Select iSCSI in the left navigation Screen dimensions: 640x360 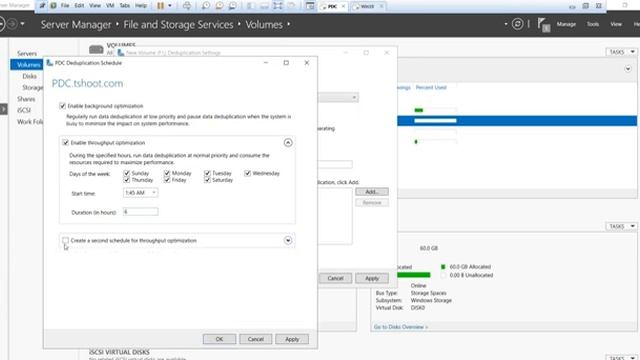(x=24, y=110)
